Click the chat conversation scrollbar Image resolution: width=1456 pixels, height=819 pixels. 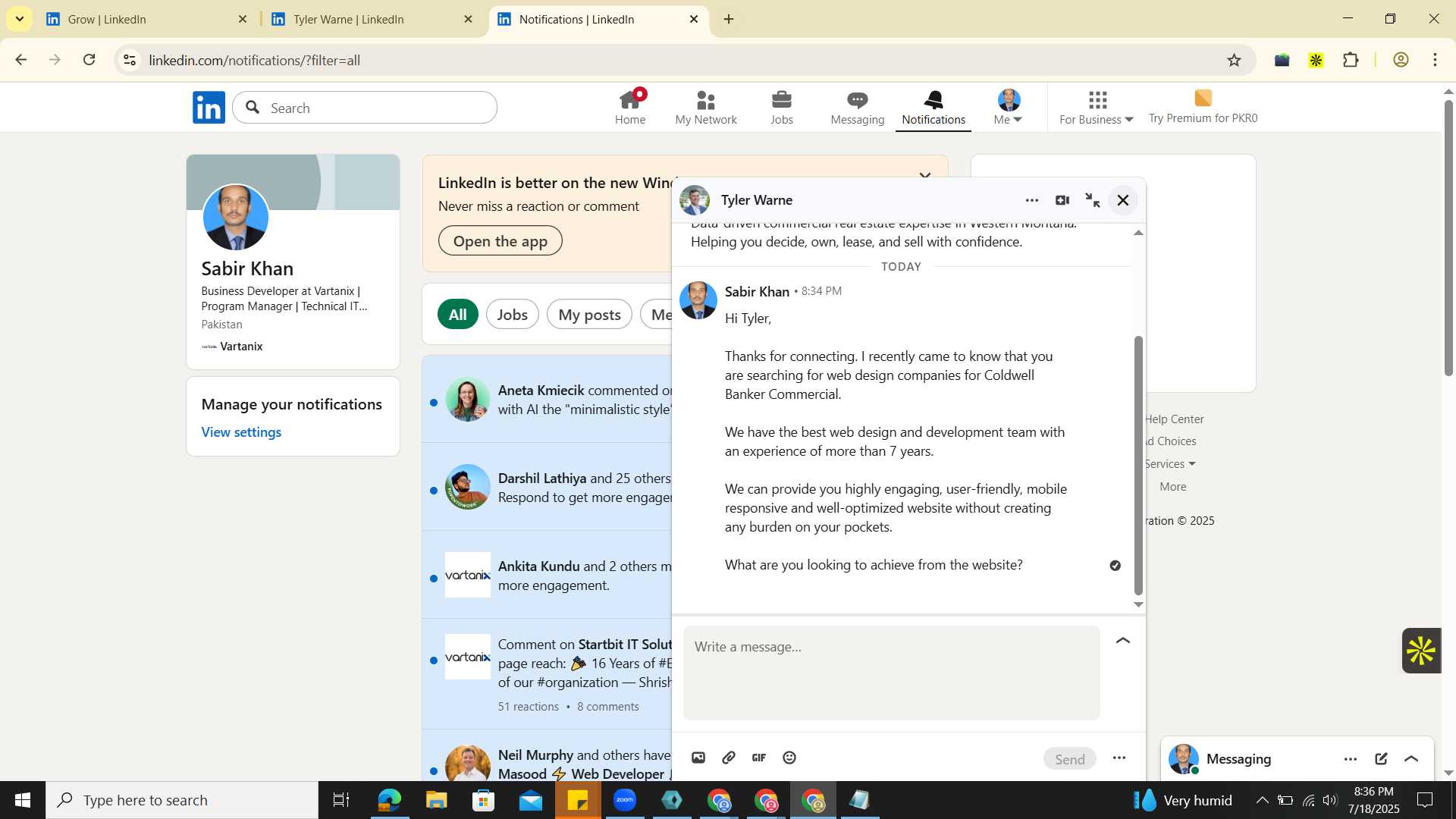point(1137,464)
